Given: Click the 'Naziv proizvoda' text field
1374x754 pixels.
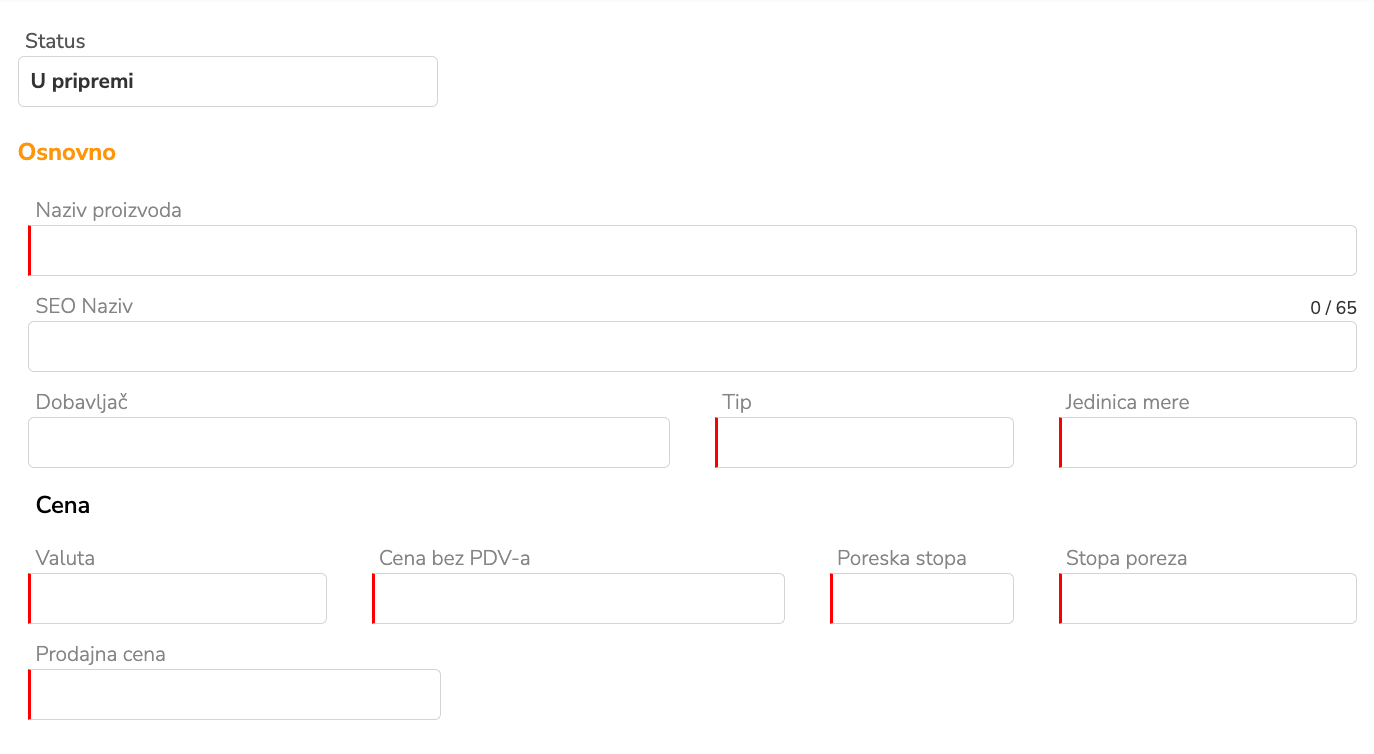Looking at the screenshot, I should coord(692,251).
